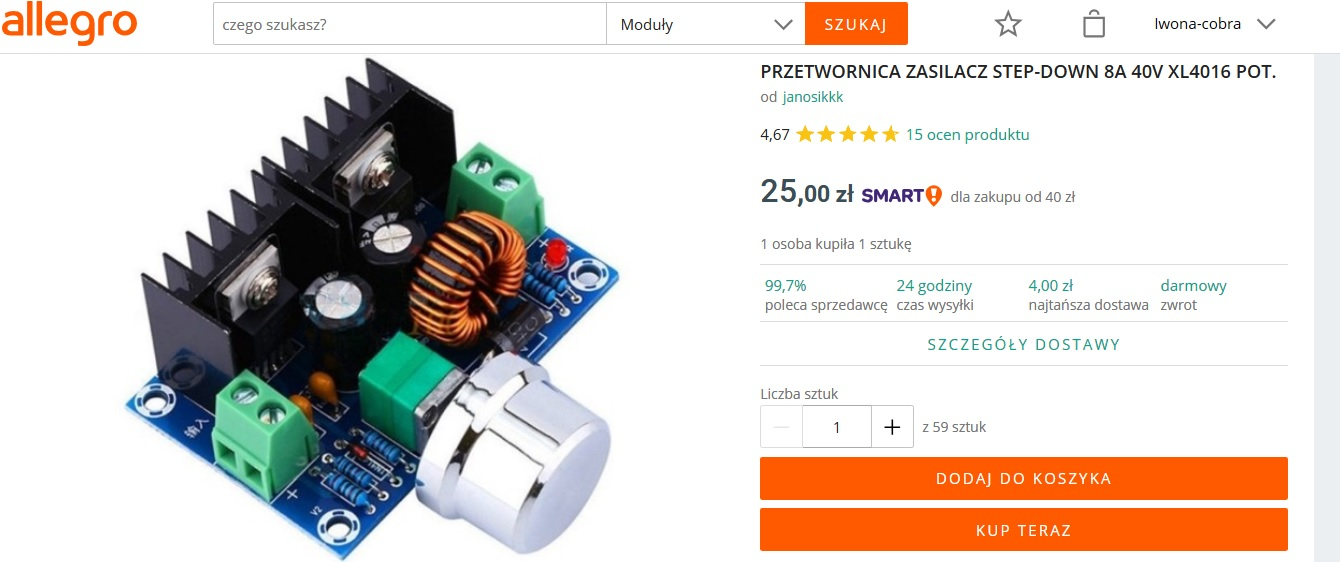Click the Allegro logo

coord(69,24)
